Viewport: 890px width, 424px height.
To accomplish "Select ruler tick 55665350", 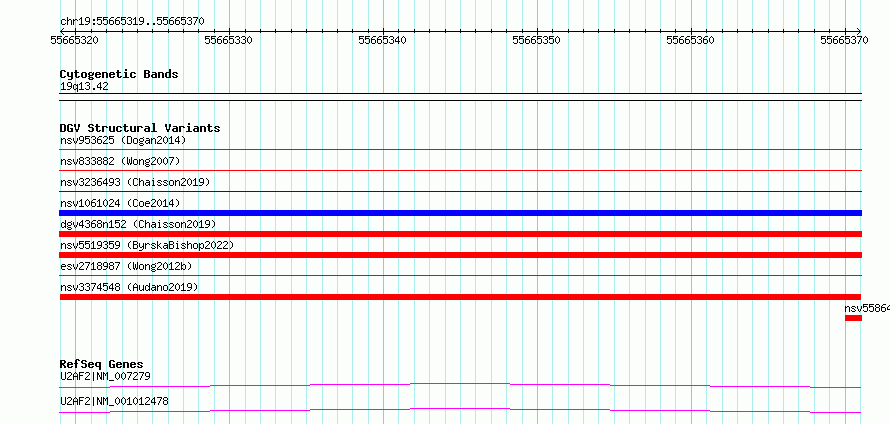I will (x=536, y=40).
